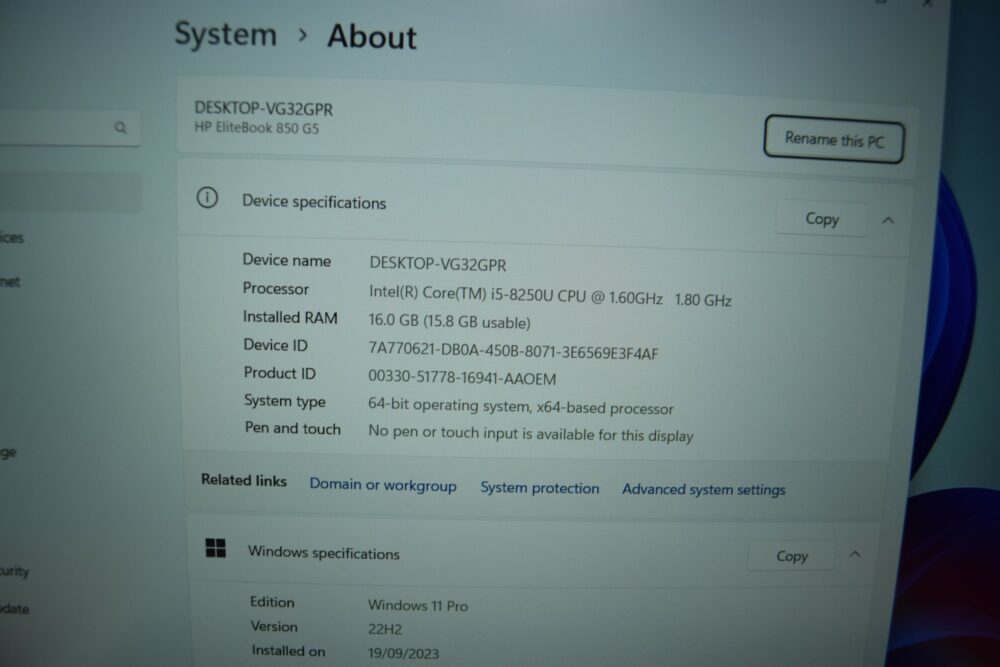Select the 19/09/2023 install date value
Image resolution: width=1000 pixels, height=667 pixels.
403,653
